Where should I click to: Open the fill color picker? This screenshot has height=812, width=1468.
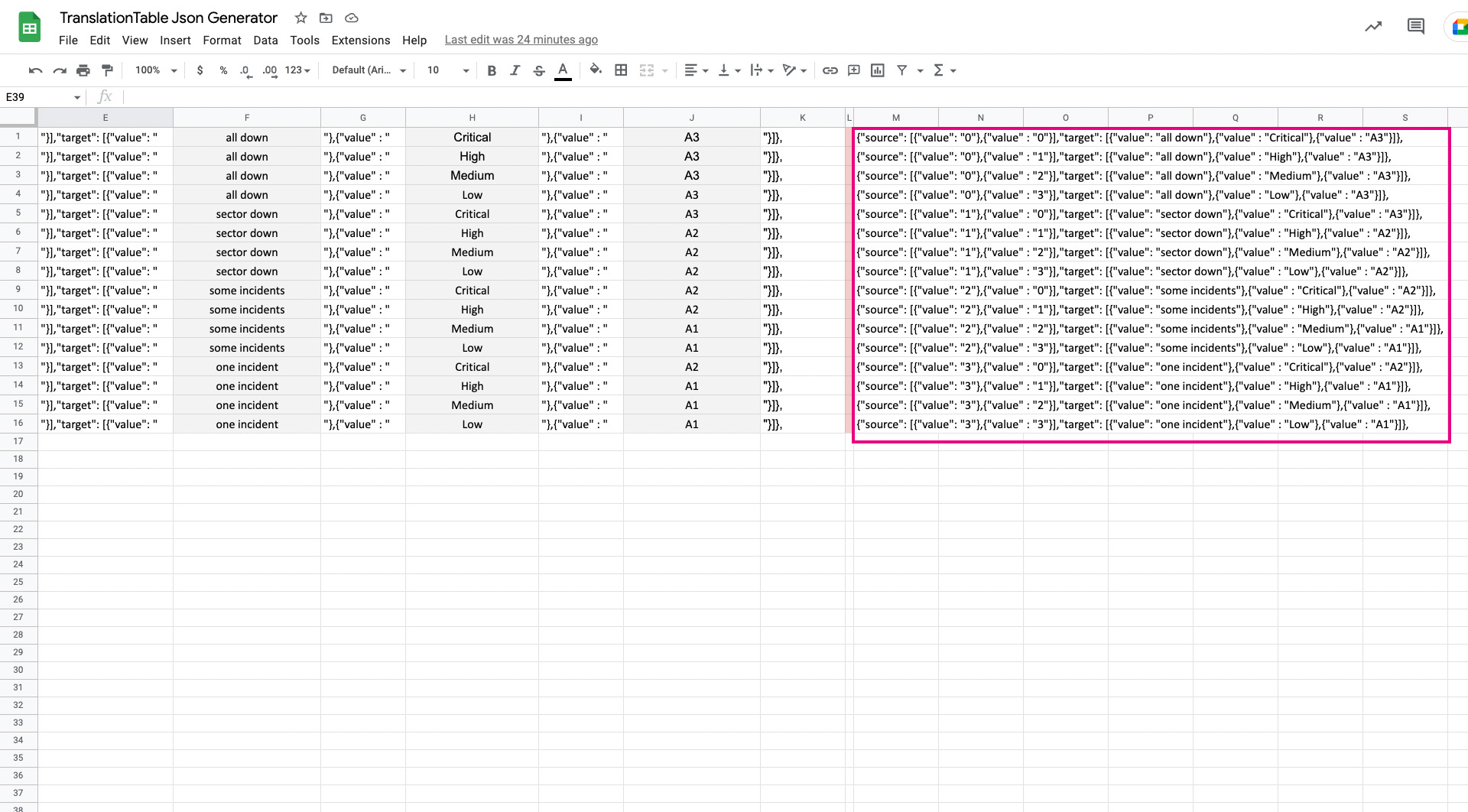click(x=596, y=70)
